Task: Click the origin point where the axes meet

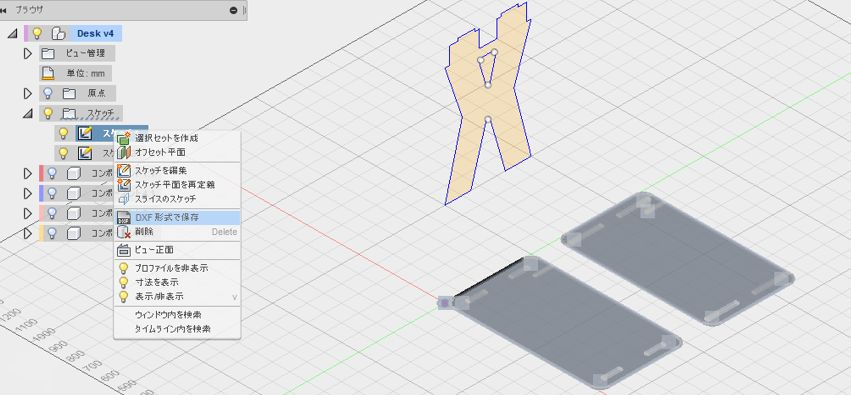Action: tap(444, 303)
